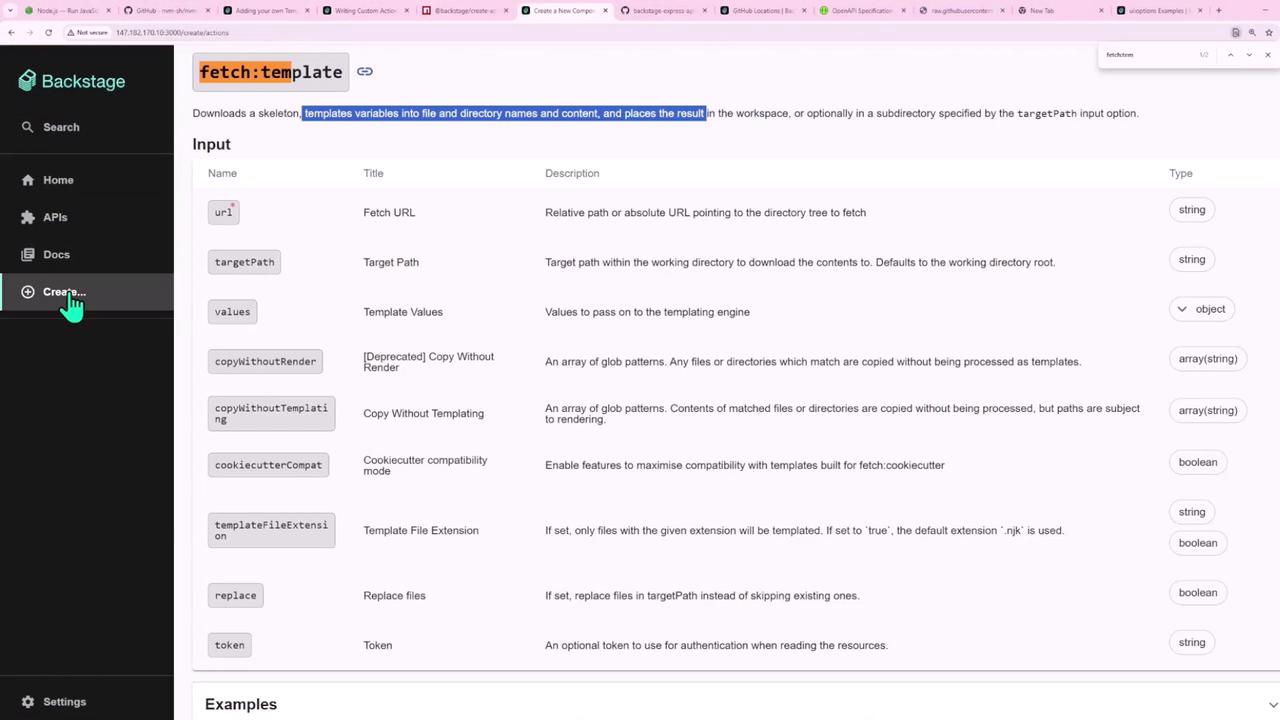Click the cookiecutterCompat parameter chip
This screenshot has height=720, width=1280.
(x=268, y=465)
